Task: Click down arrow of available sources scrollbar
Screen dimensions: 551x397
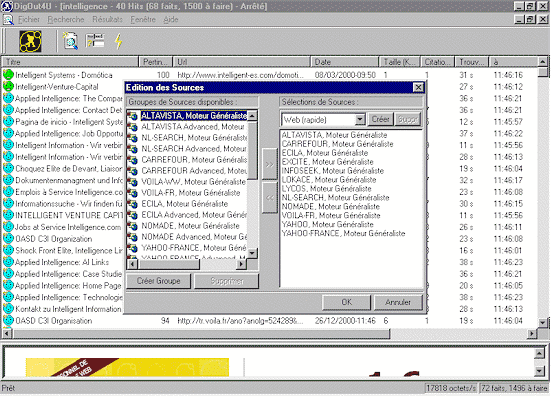Action: [252, 253]
